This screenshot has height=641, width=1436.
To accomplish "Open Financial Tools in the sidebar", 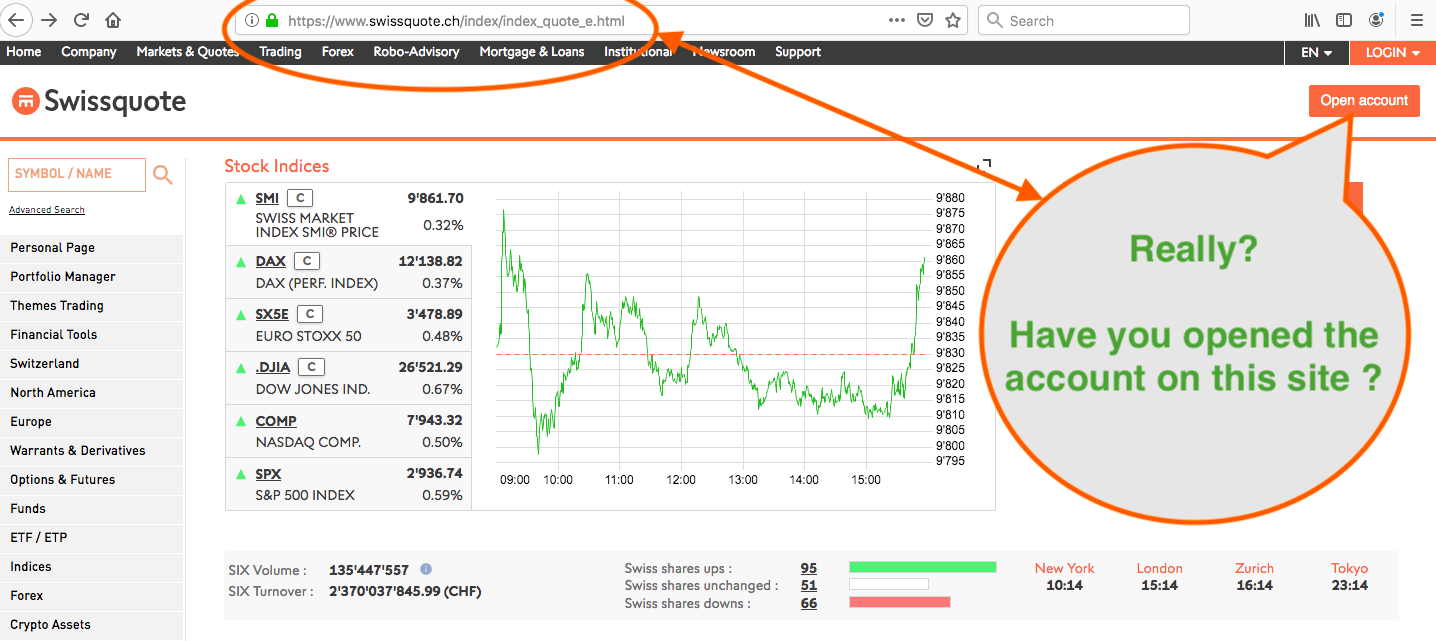I will [92, 335].
